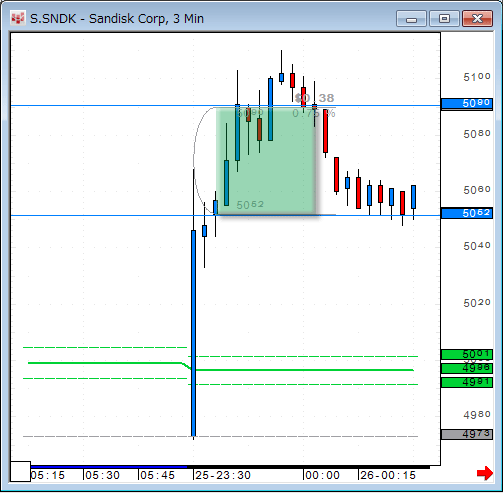Viewport: 503px width, 493px height.
Task: Click the 5080 price axis label
Action: click(x=477, y=134)
